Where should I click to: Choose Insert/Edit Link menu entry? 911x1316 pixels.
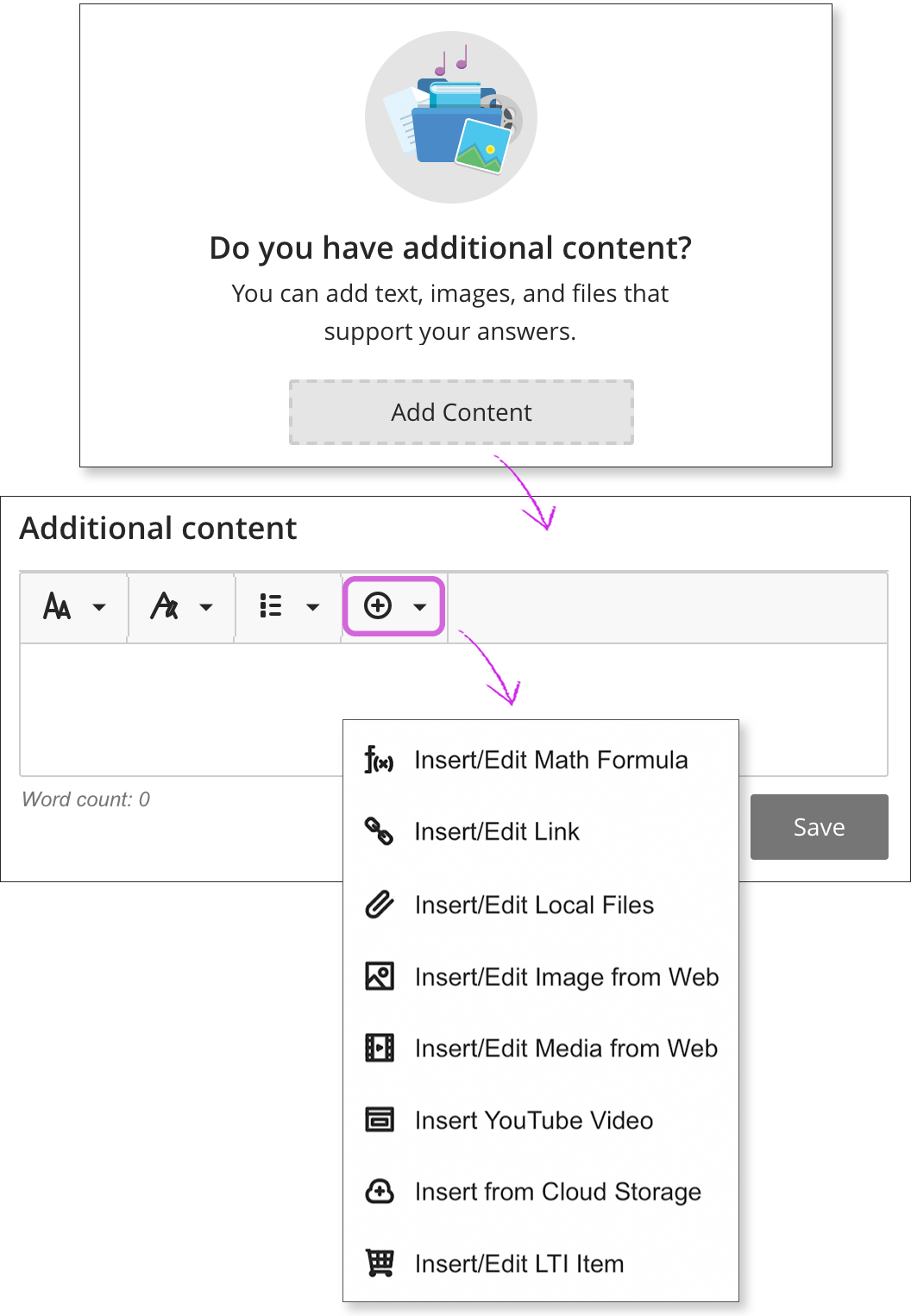(497, 831)
